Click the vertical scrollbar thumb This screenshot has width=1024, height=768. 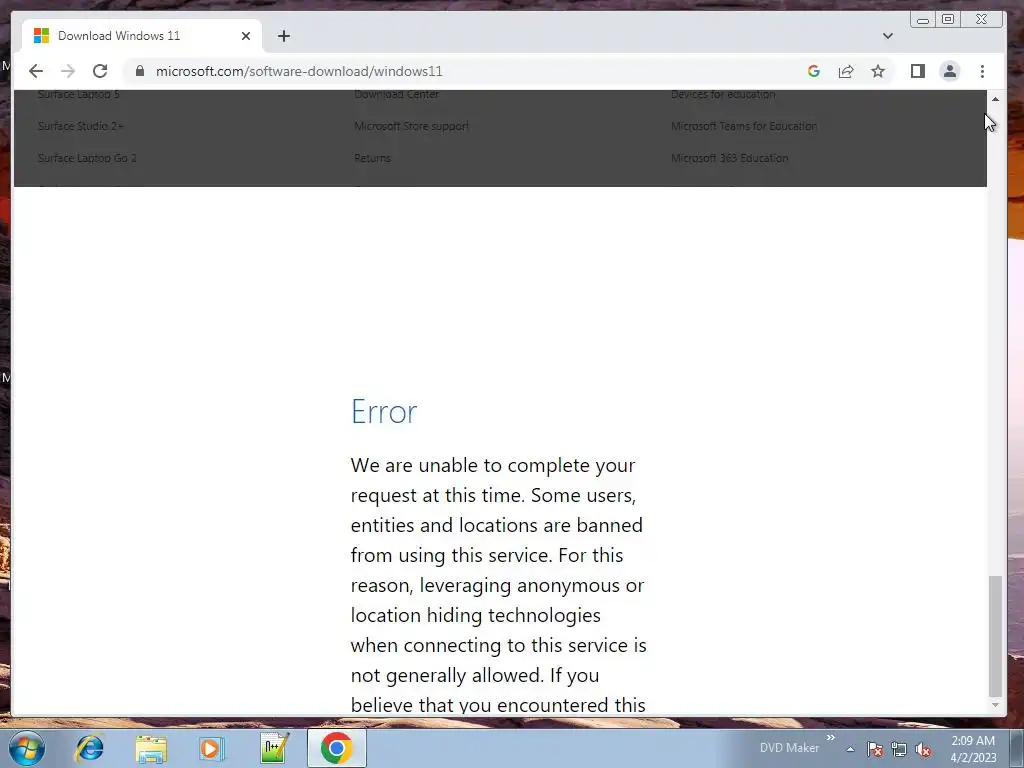(x=995, y=636)
